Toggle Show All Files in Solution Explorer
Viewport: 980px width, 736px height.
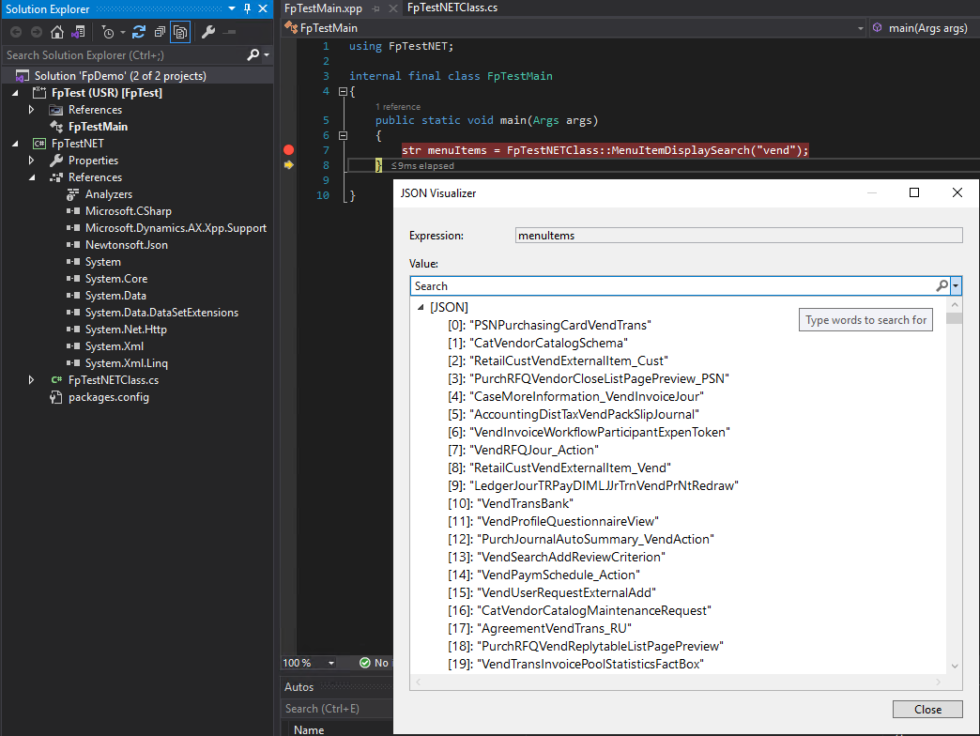coord(180,31)
